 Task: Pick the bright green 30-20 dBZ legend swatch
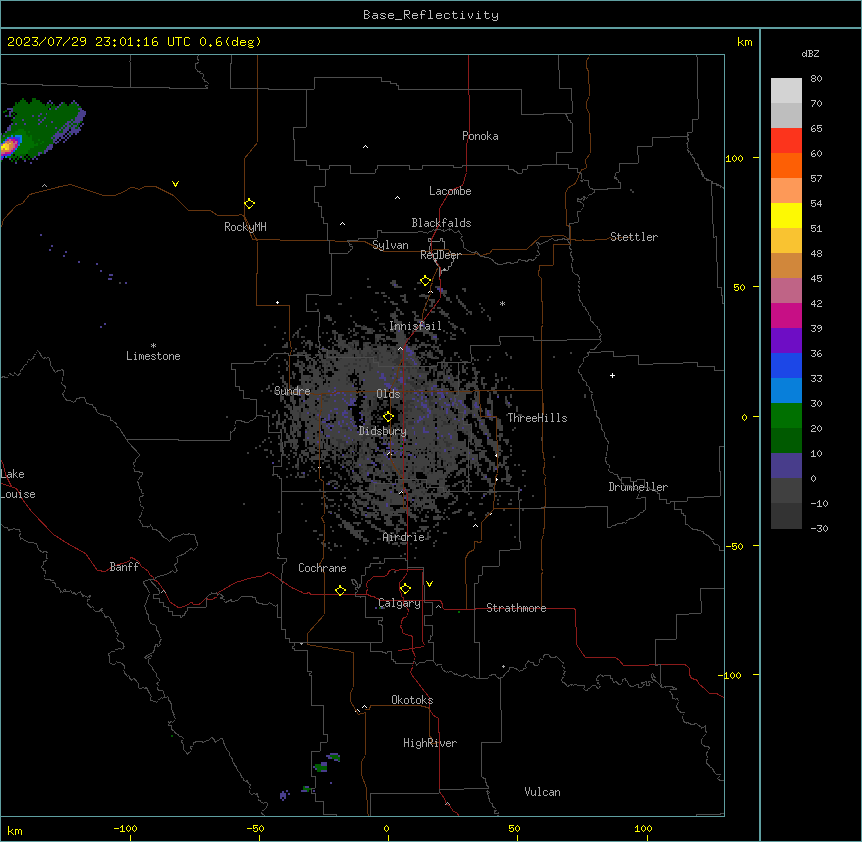point(786,416)
